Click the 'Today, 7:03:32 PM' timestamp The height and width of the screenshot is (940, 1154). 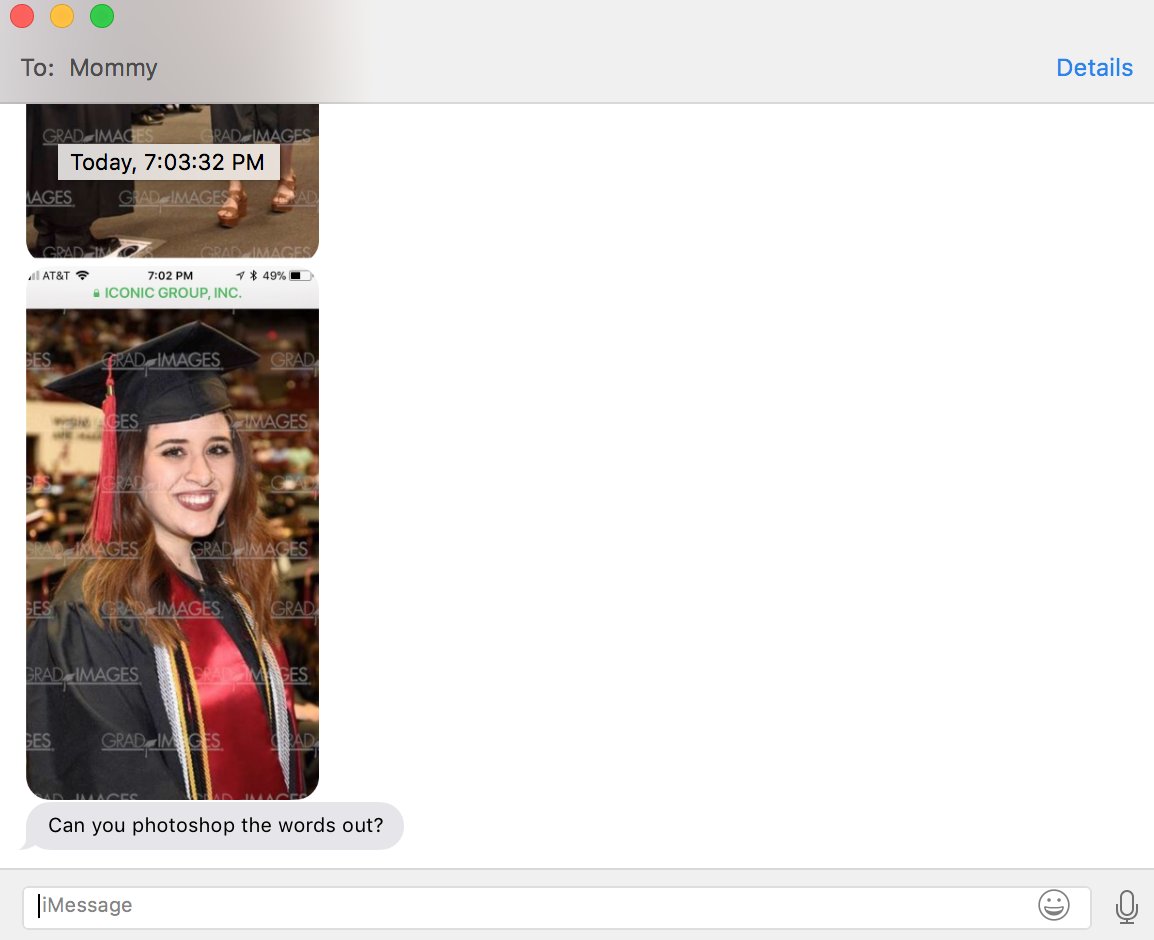pyautogui.click(x=169, y=162)
